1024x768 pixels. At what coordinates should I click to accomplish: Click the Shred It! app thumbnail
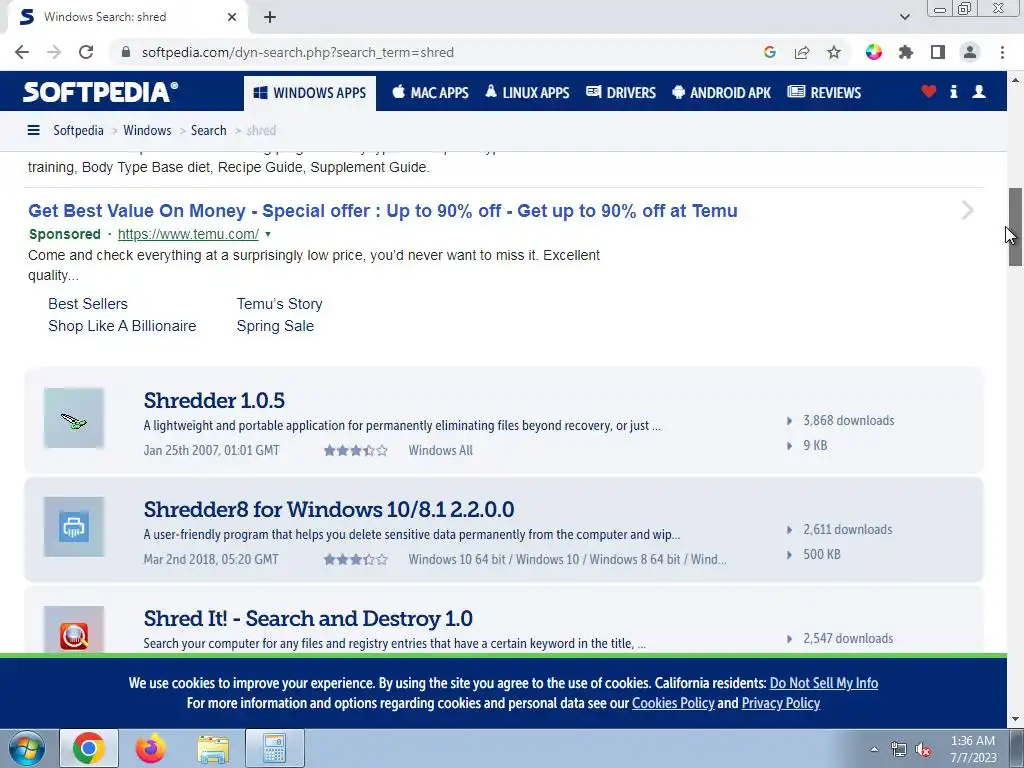[x=74, y=629]
